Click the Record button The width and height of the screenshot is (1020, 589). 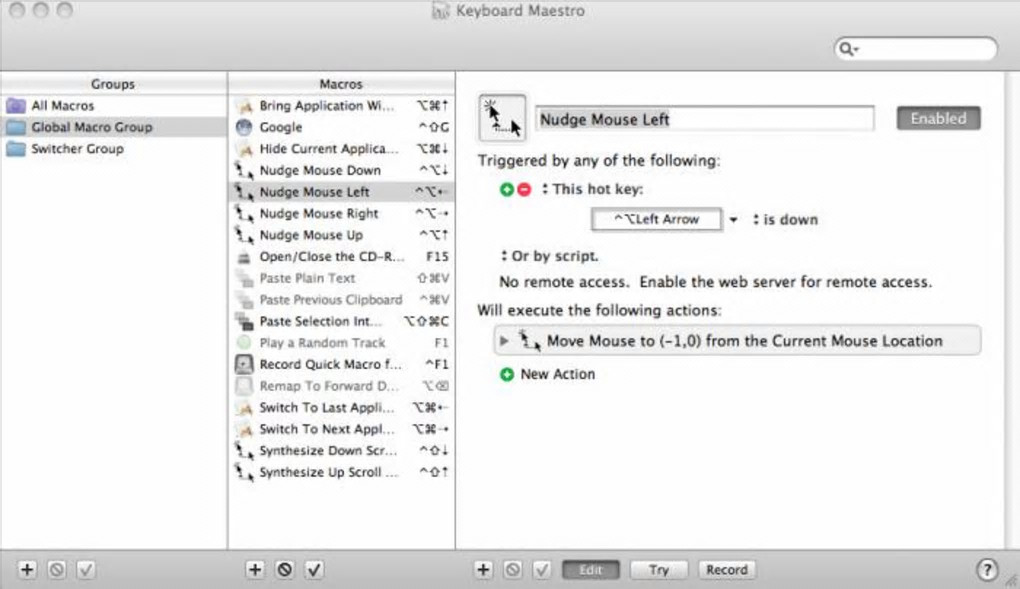pyautogui.click(x=727, y=570)
